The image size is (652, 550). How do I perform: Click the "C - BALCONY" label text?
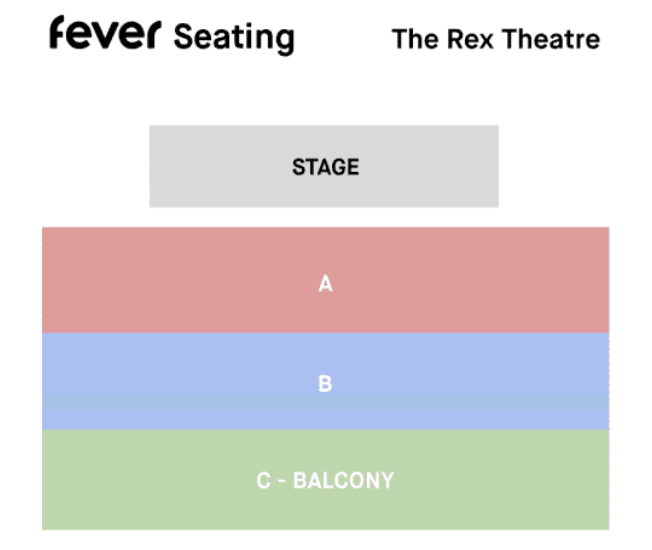click(325, 481)
